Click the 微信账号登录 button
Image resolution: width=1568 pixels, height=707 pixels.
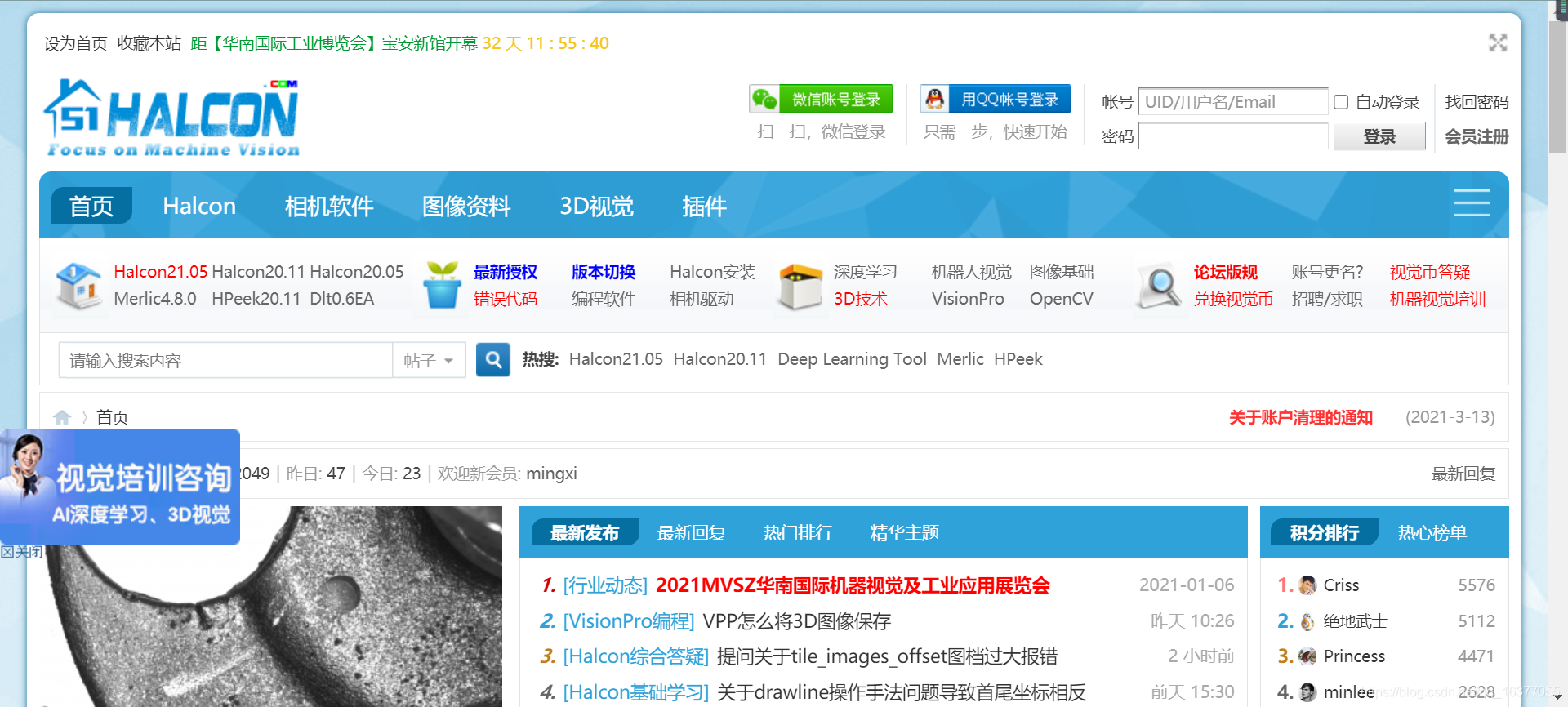822,100
